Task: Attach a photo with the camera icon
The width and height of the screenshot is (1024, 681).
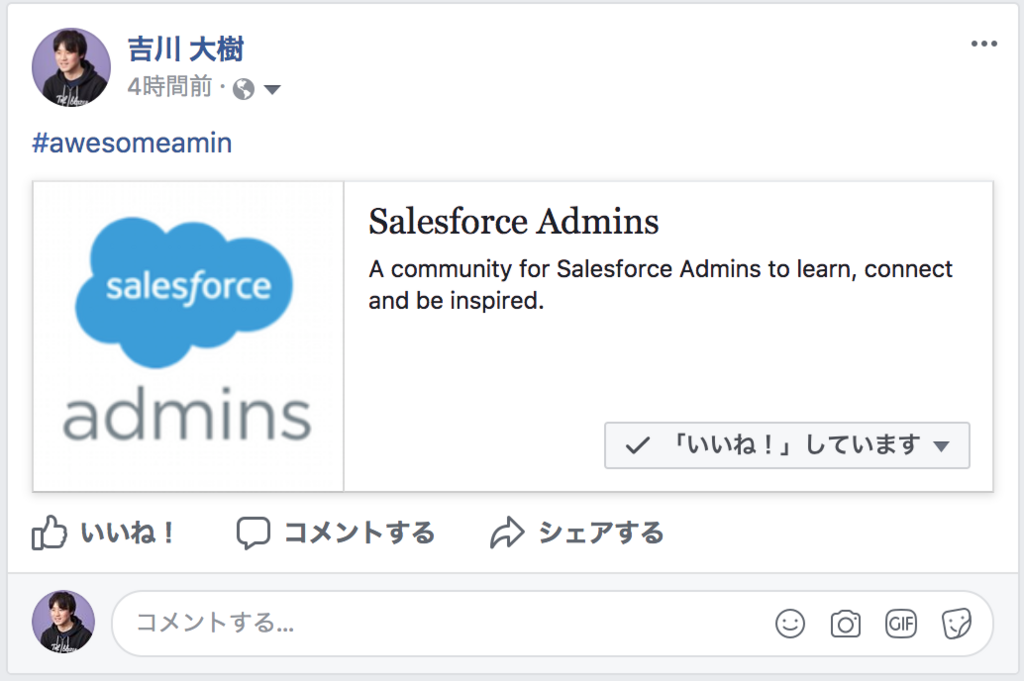Action: pyautogui.click(x=846, y=624)
